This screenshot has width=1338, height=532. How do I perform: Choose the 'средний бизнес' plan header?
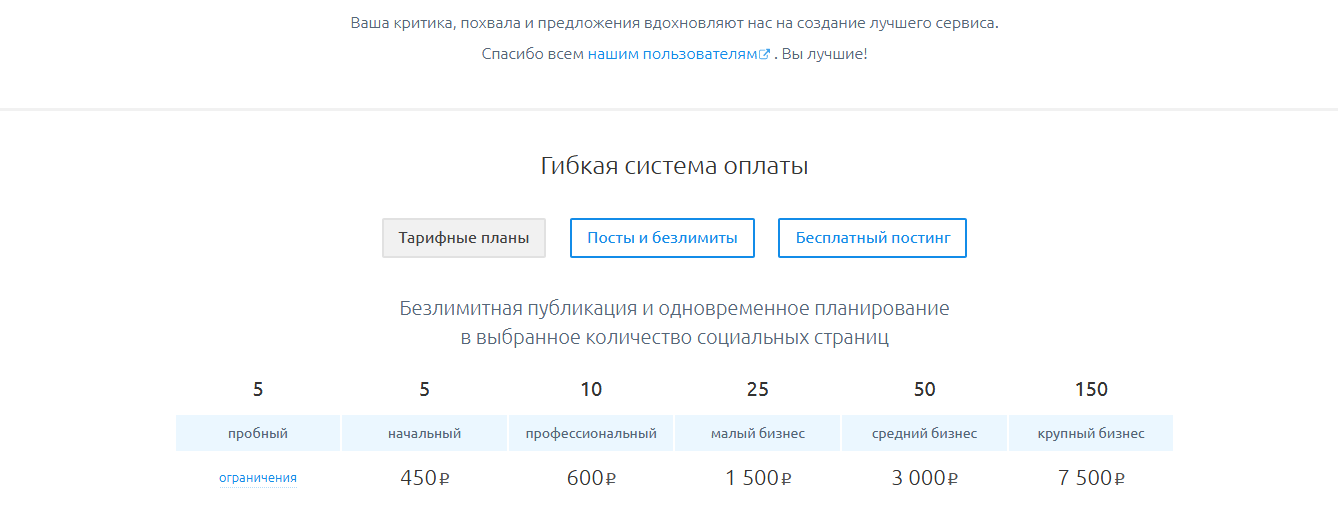[925, 433]
